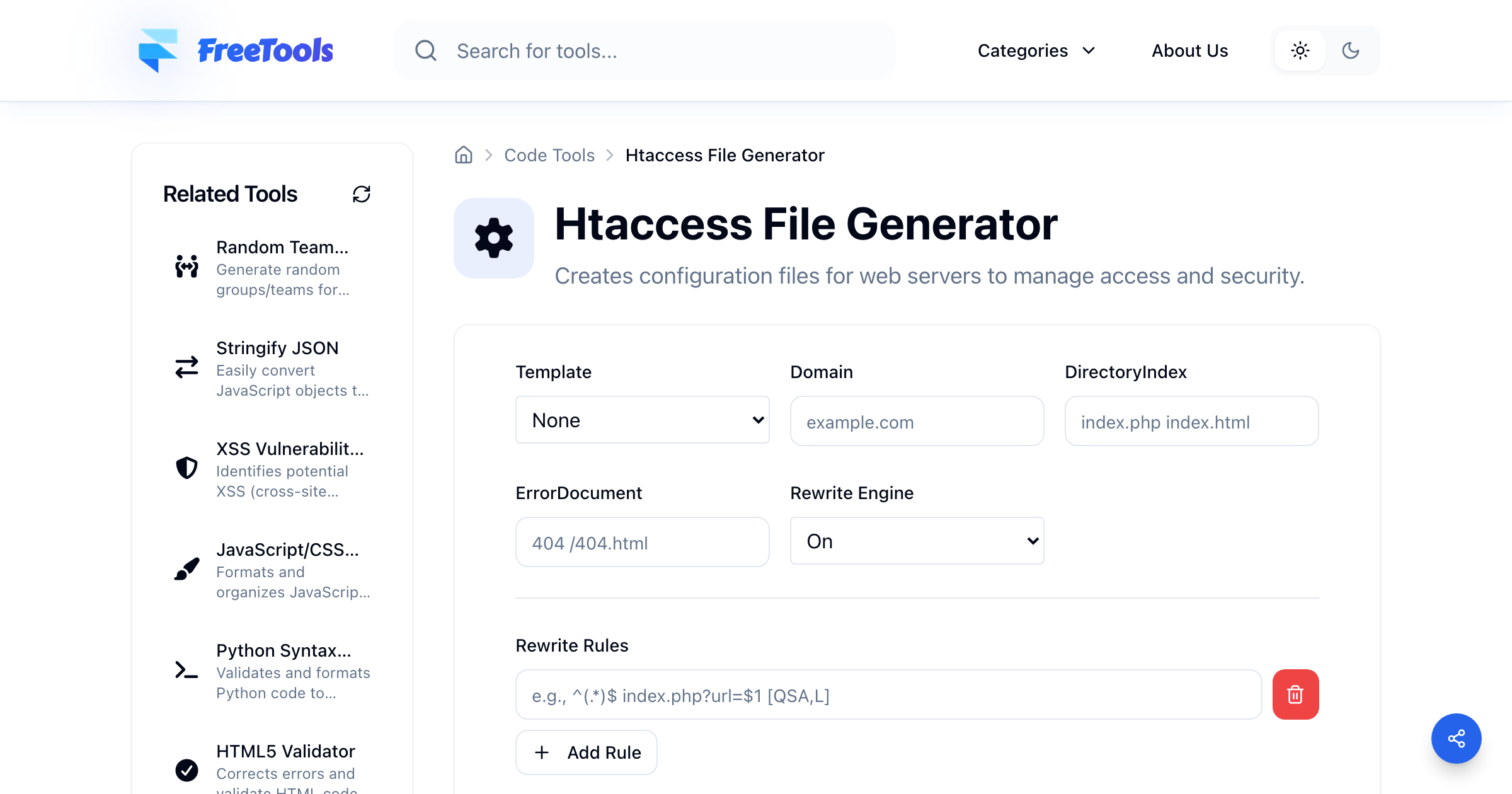Click the Domain label
The width and height of the screenshot is (1512, 794).
click(822, 372)
